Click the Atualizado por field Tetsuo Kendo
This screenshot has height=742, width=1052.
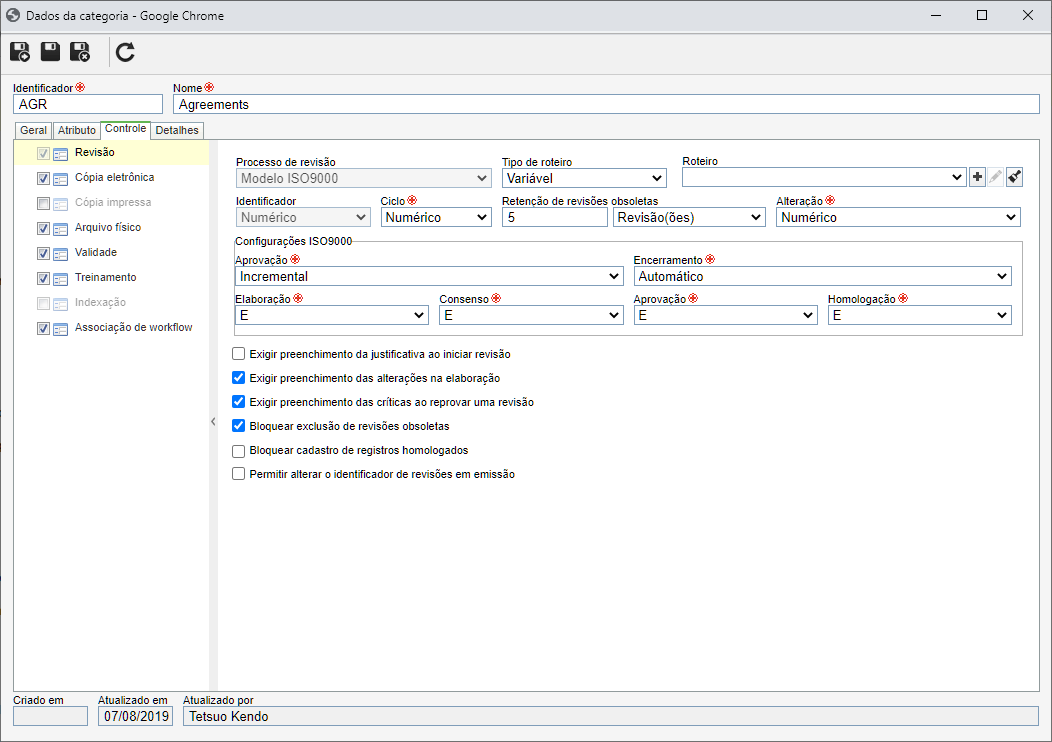click(x=611, y=717)
